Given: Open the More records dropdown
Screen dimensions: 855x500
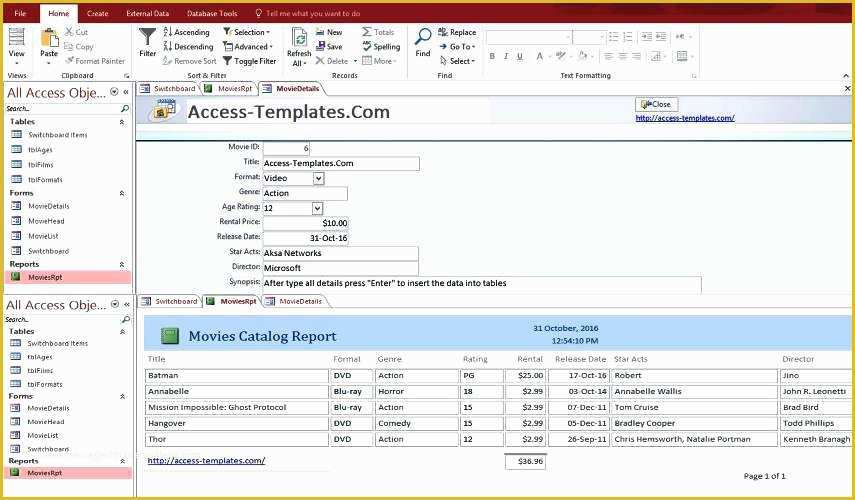Looking at the screenshot, I should pyautogui.click(x=379, y=61).
